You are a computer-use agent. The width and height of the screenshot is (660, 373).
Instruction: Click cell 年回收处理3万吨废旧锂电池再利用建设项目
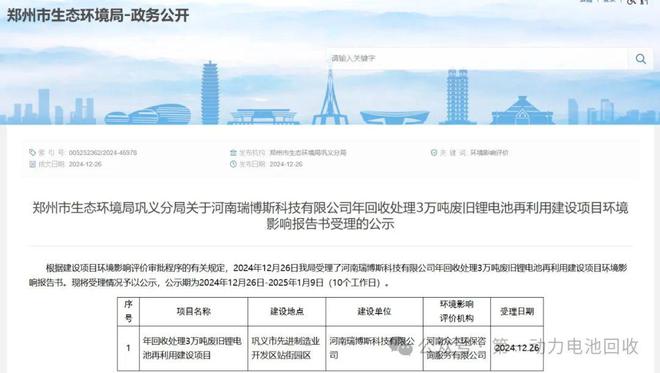tap(194, 348)
